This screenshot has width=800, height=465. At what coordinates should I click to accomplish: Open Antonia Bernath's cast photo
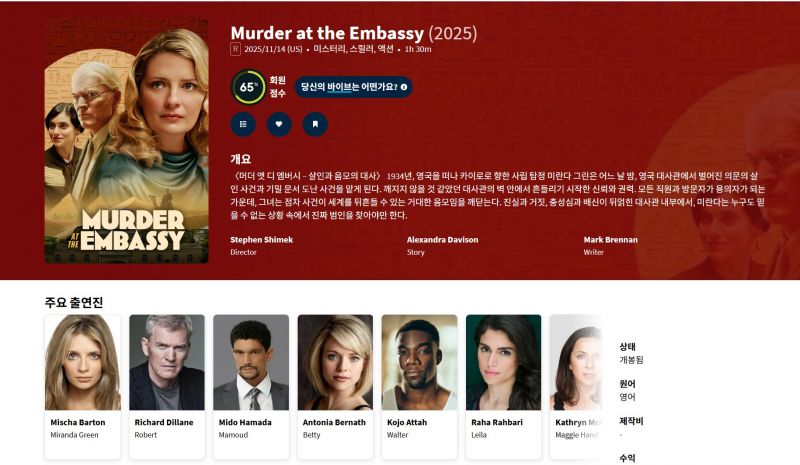click(335, 362)
